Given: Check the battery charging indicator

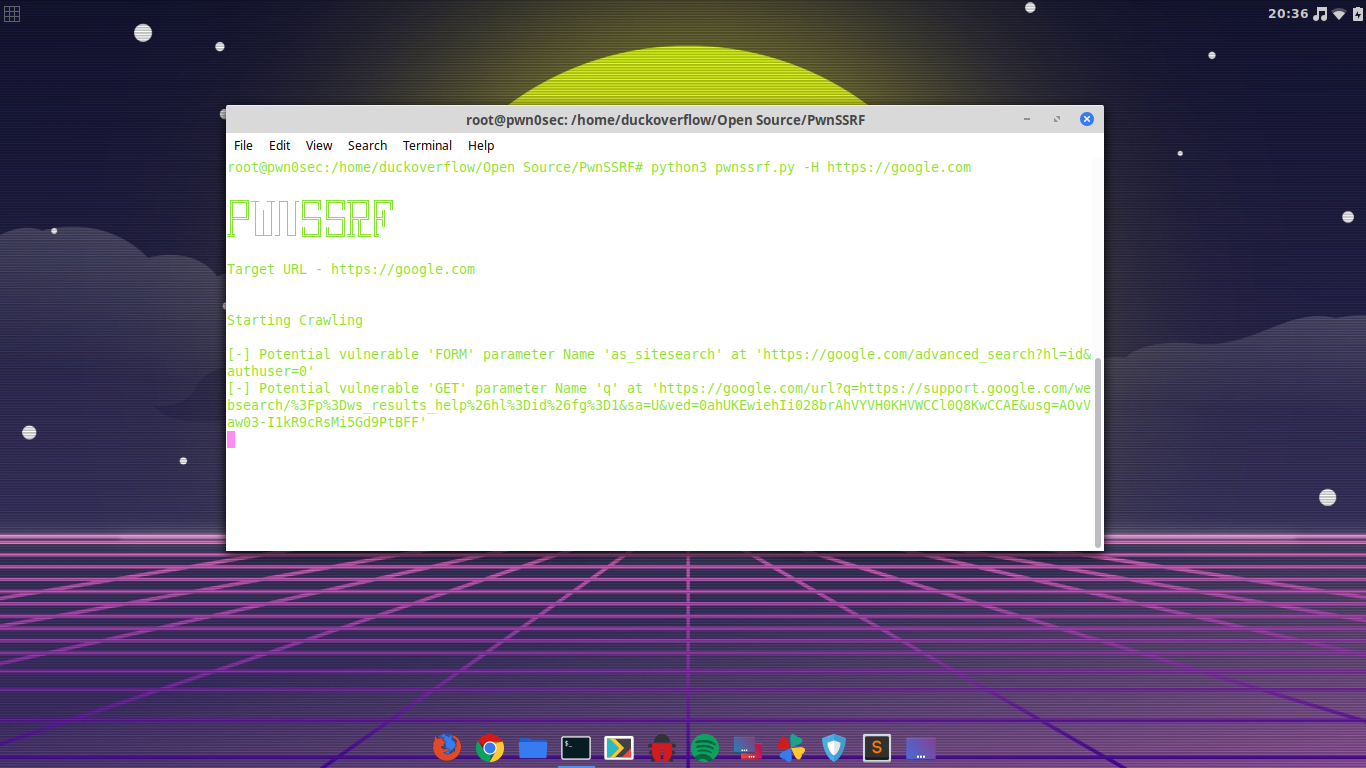Looking at the screenshot, I should [x=1356, y=14].
